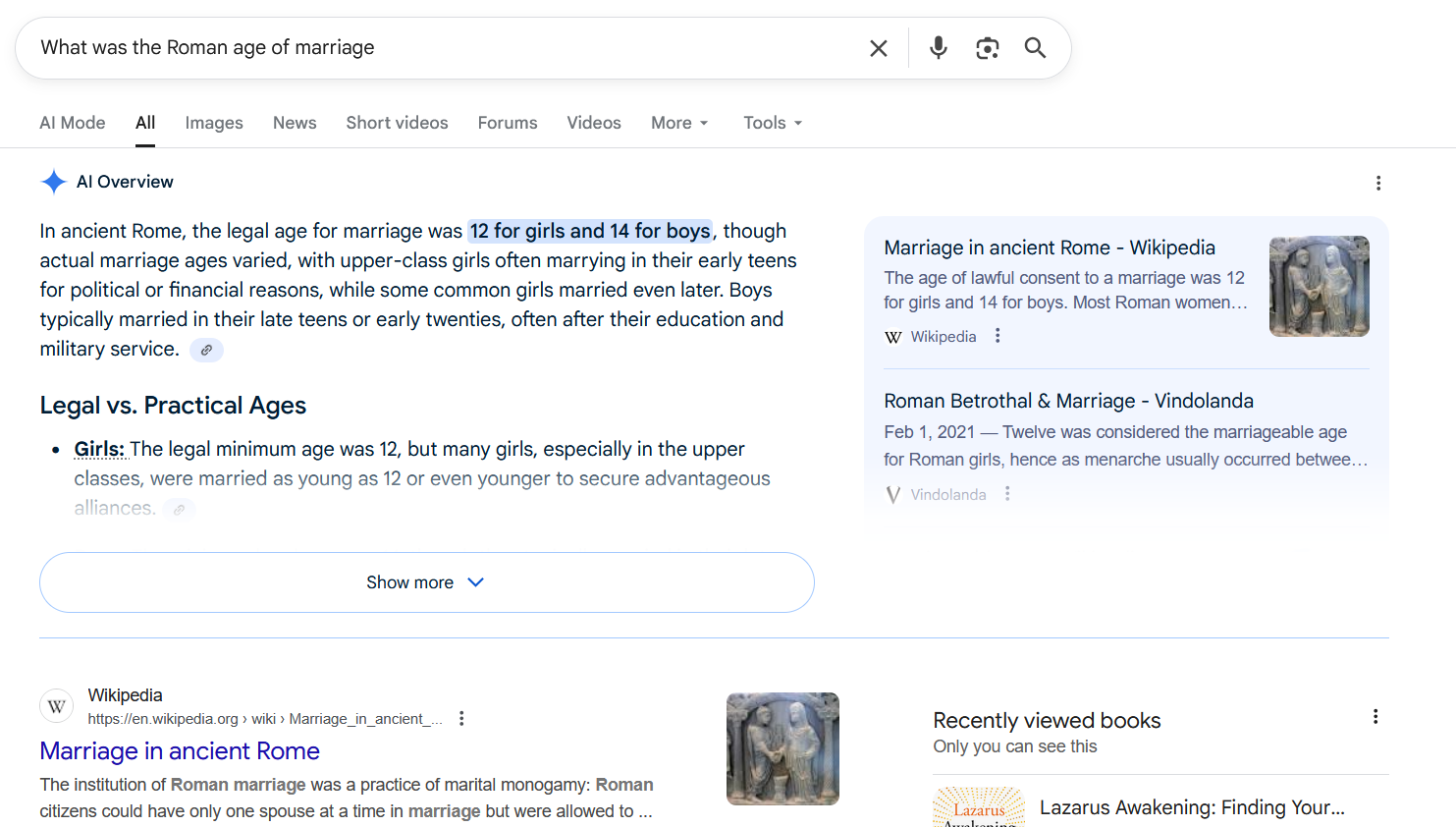Open 'Marriage in ancient Rome' result link
Image resolution: width=1456 pixels, height=827 pixels.
click(180, 751)
